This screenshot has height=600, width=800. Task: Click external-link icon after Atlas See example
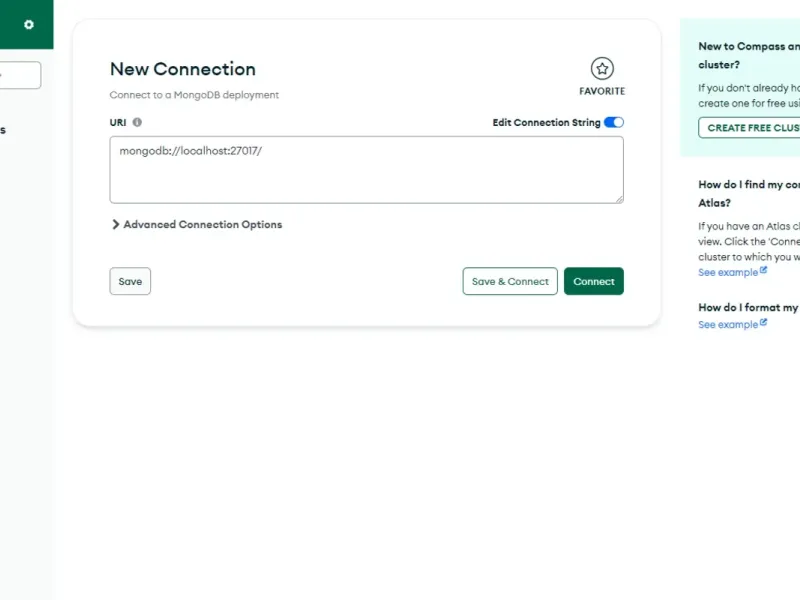(x=763, y=270)
